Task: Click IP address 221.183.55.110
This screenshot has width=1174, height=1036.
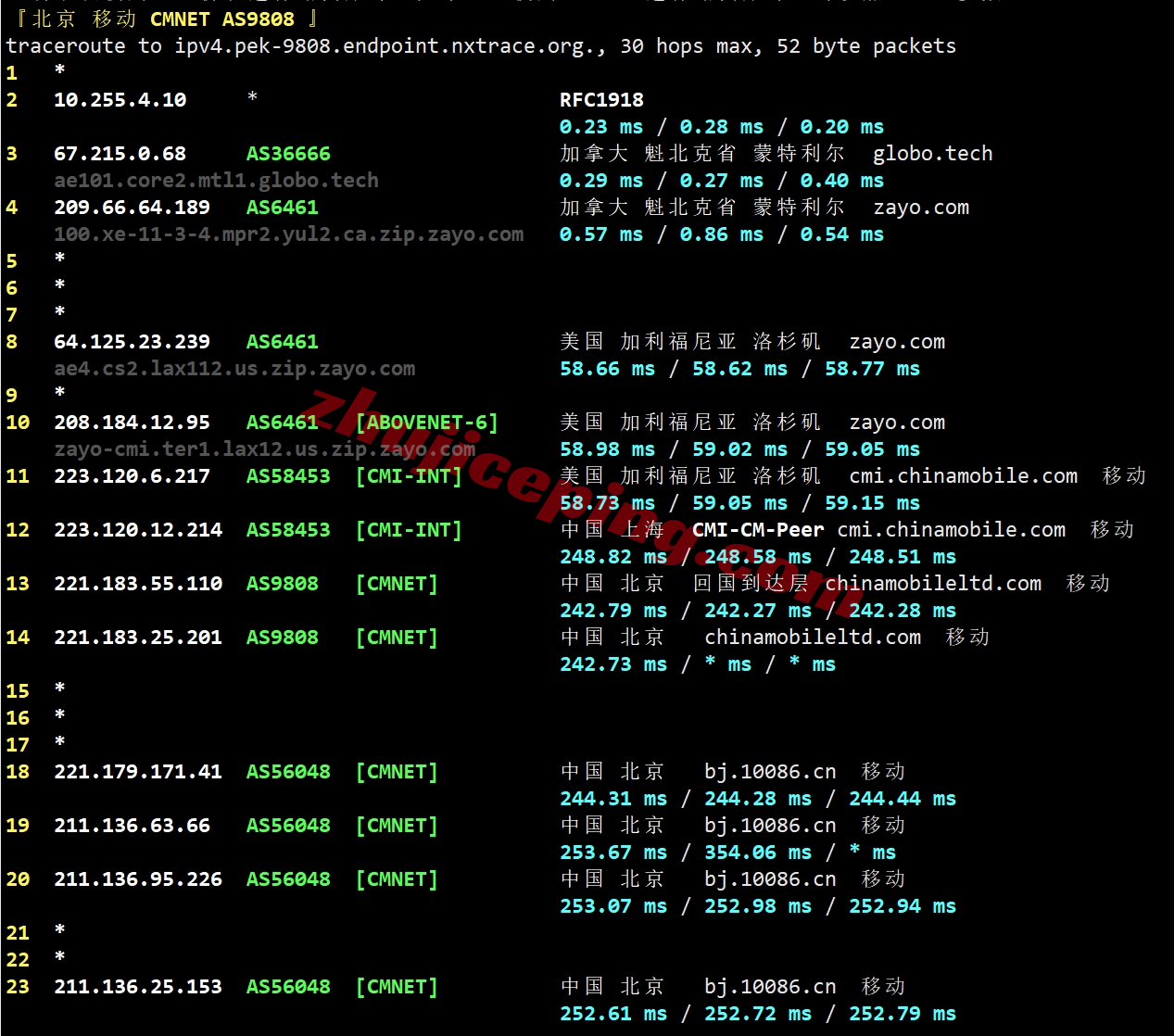Action: click(138, 584)
